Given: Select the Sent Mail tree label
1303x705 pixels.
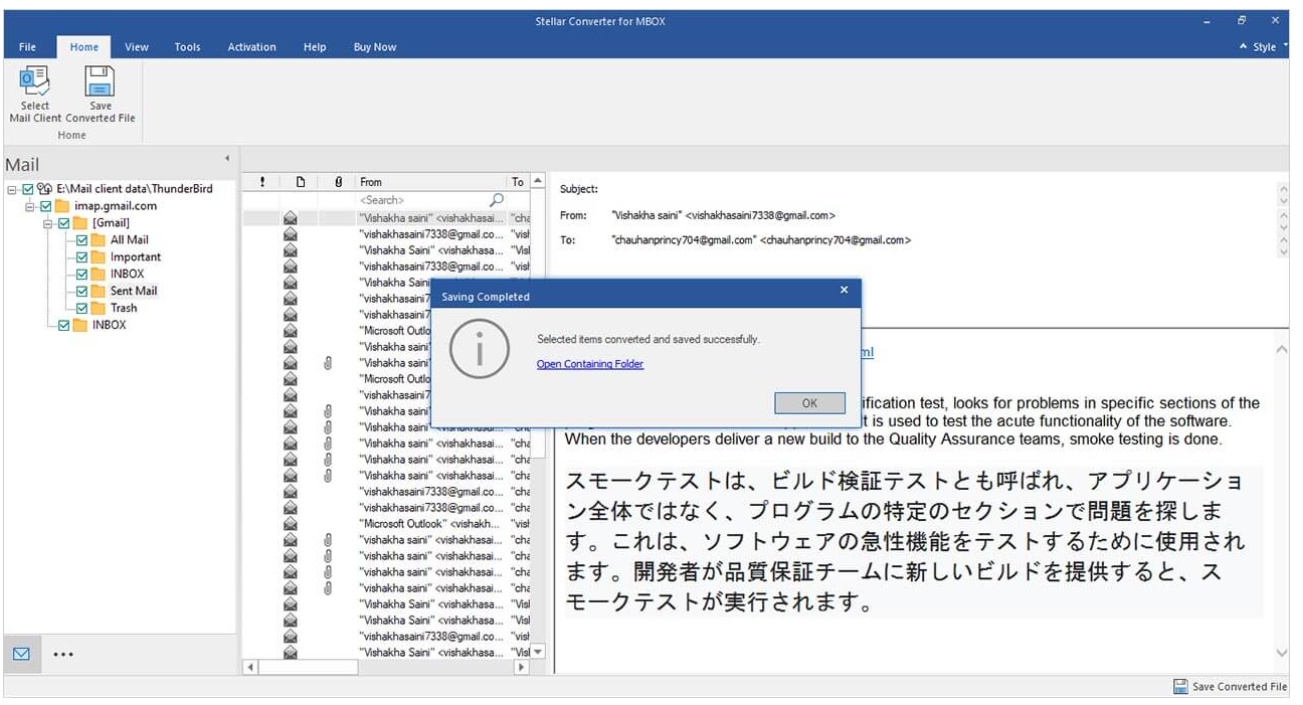Looking at the screenshot, I should pyautogui.click(x=133, y=291).
